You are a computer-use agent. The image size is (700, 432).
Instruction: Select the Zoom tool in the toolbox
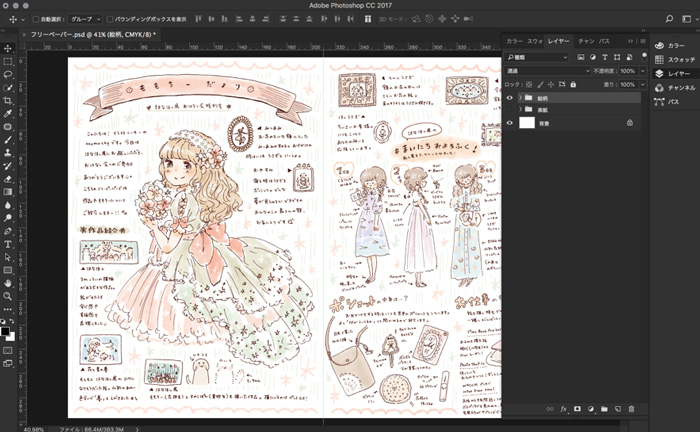click(x=8, y=296)
